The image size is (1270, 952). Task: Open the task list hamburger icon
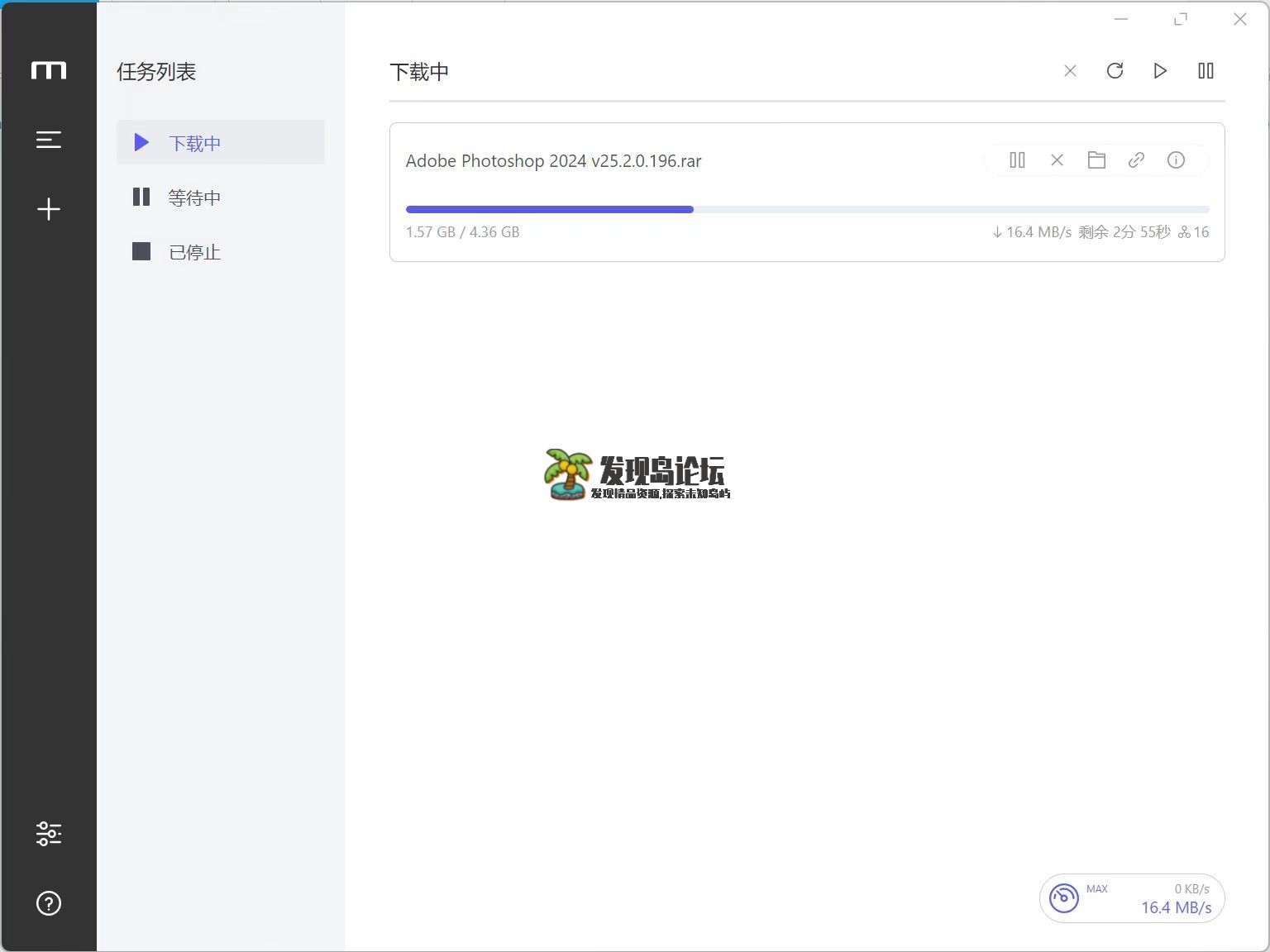coord(49,140)
